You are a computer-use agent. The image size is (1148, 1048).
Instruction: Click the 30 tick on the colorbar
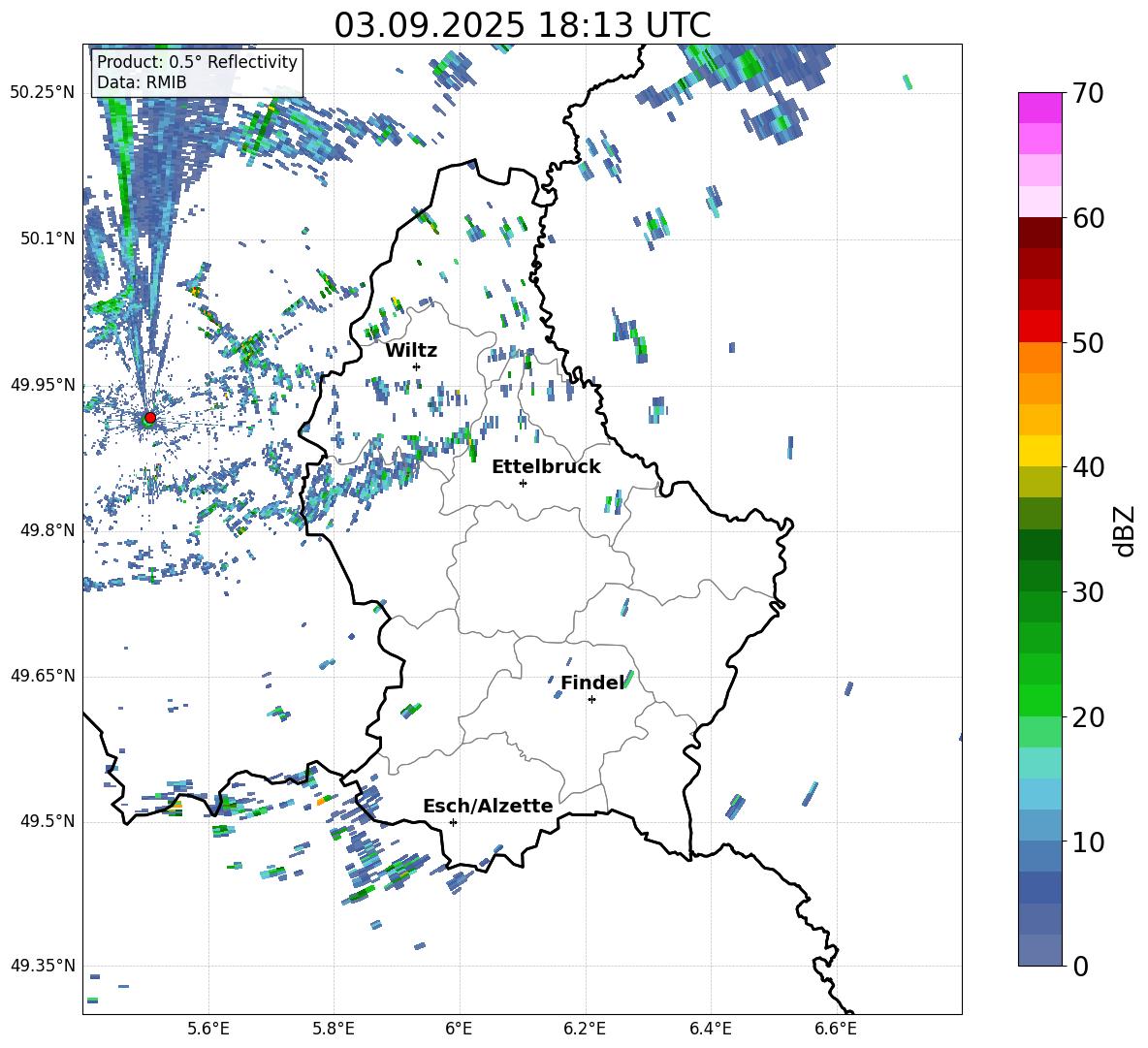tap(1089, 592)
